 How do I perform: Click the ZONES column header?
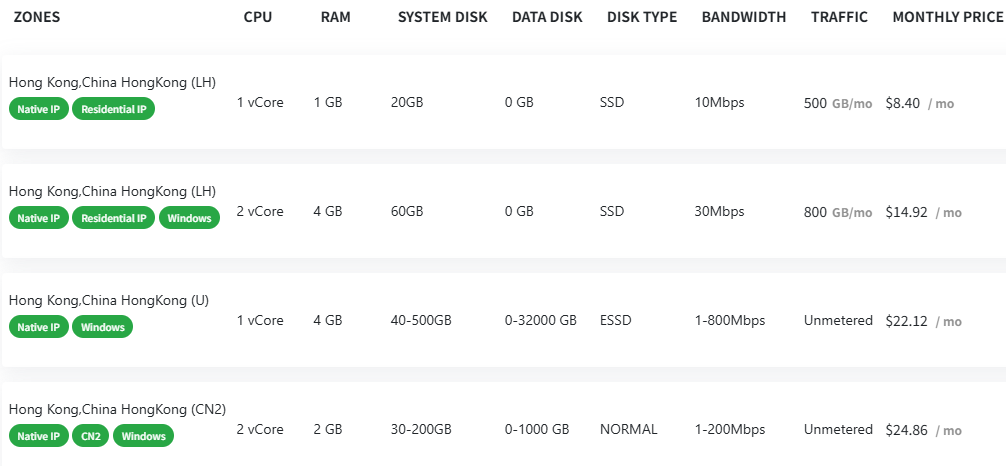coord(37,17)
